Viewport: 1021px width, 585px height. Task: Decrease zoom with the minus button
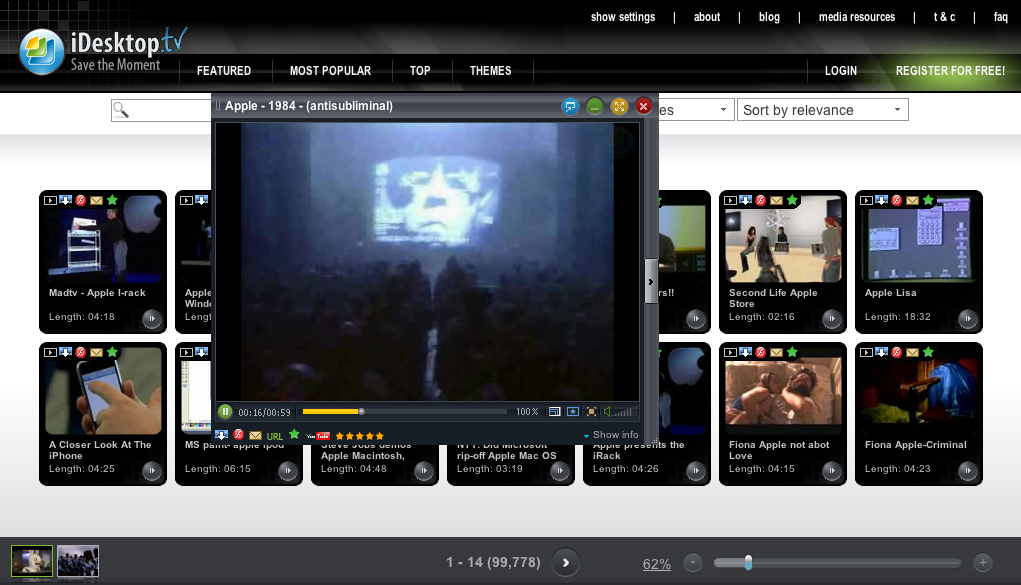pos(693,562)
